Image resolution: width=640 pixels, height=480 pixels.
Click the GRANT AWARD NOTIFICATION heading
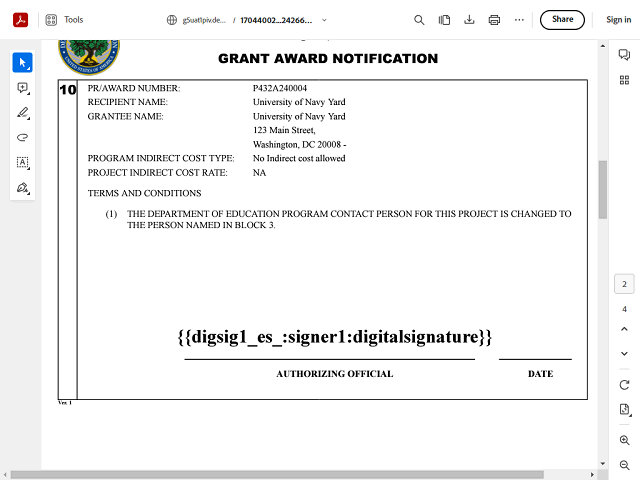tap(328, 59)
